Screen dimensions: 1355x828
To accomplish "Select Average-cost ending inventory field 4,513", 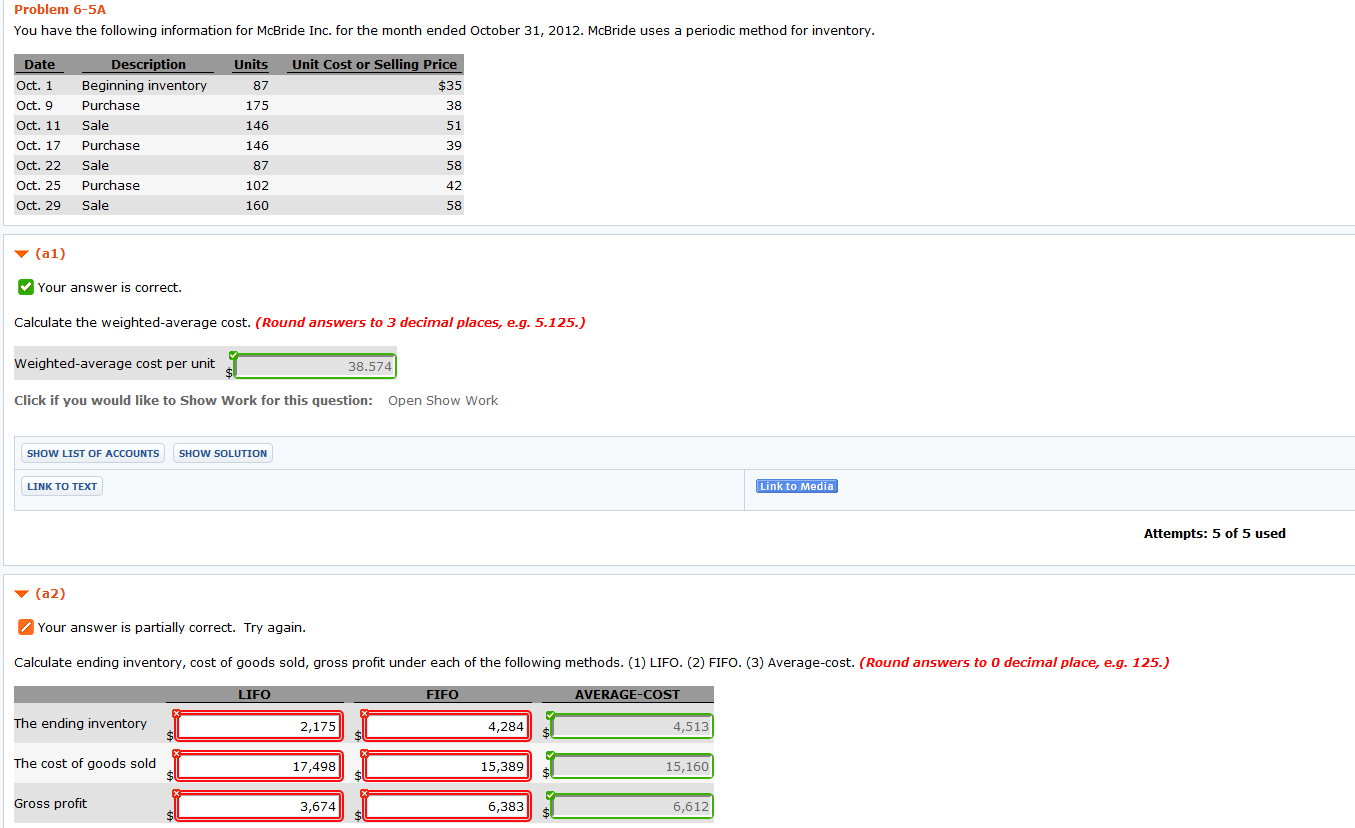I will [631, 727].
